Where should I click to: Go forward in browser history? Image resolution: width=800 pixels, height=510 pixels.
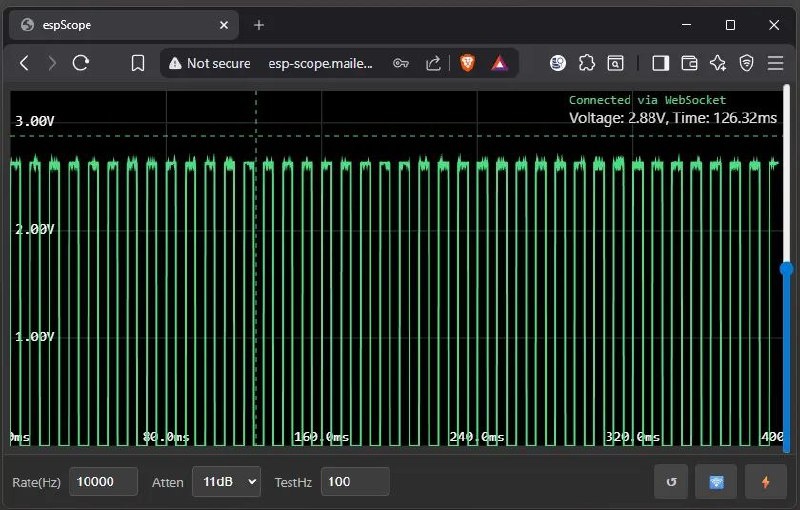(x=52, y=63)
